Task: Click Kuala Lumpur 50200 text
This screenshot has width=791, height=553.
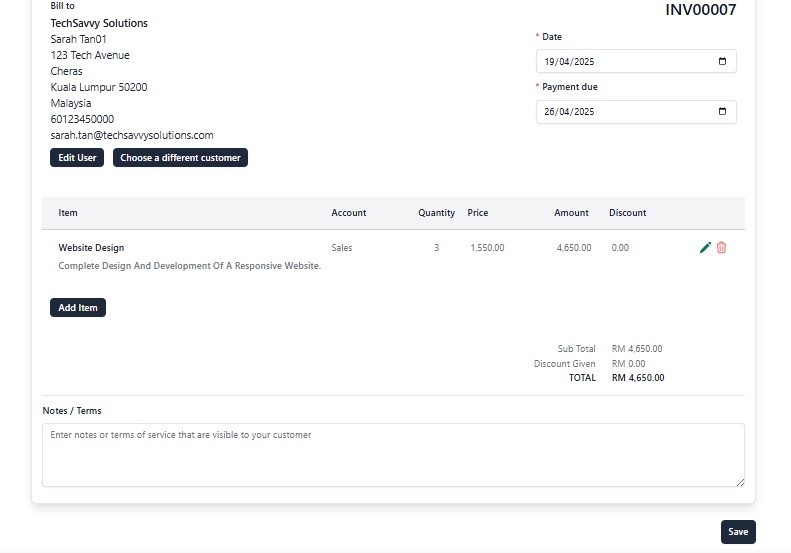Action: click(99, 87)
